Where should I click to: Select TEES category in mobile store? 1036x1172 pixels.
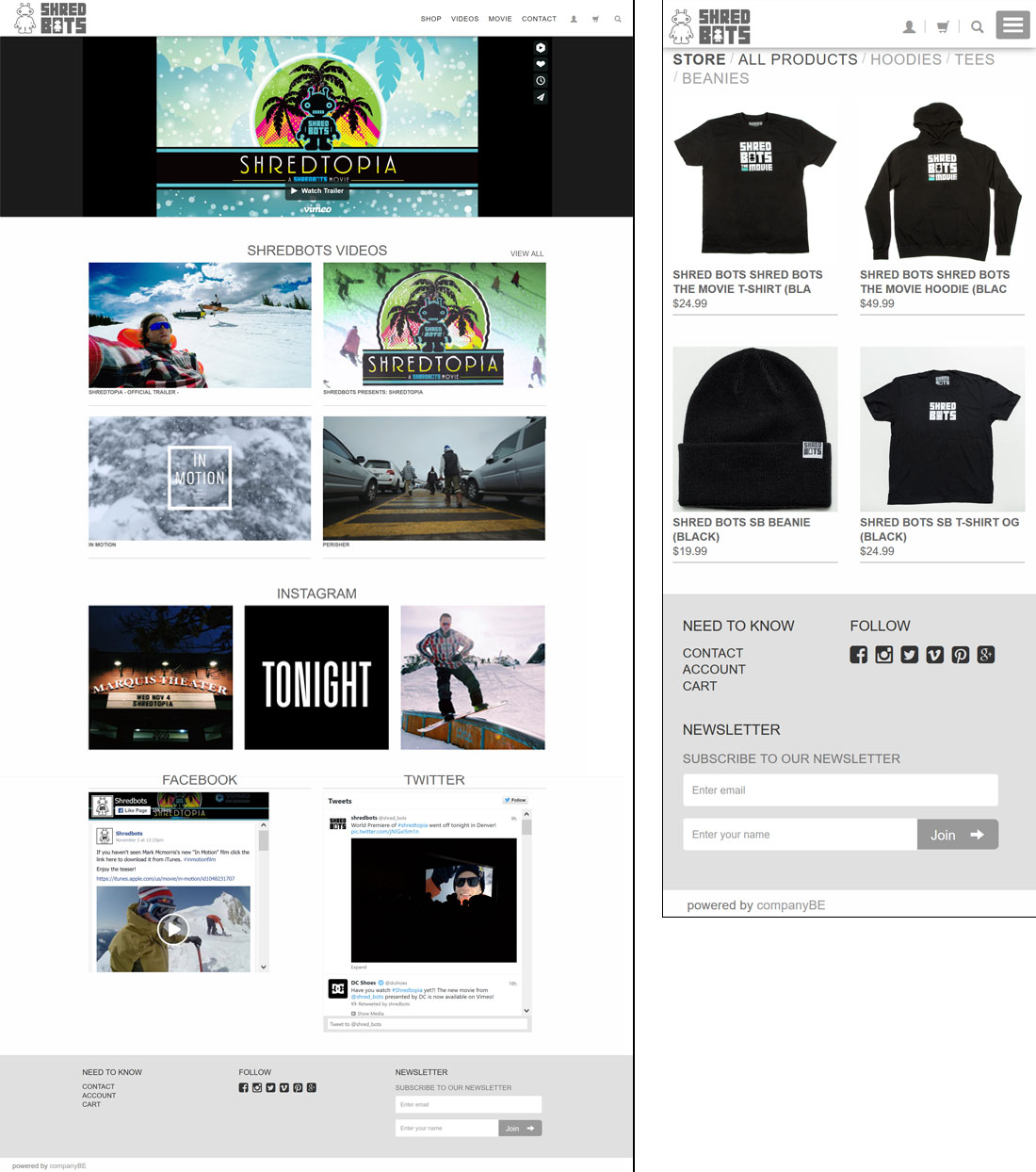click(x=975, y=59)
